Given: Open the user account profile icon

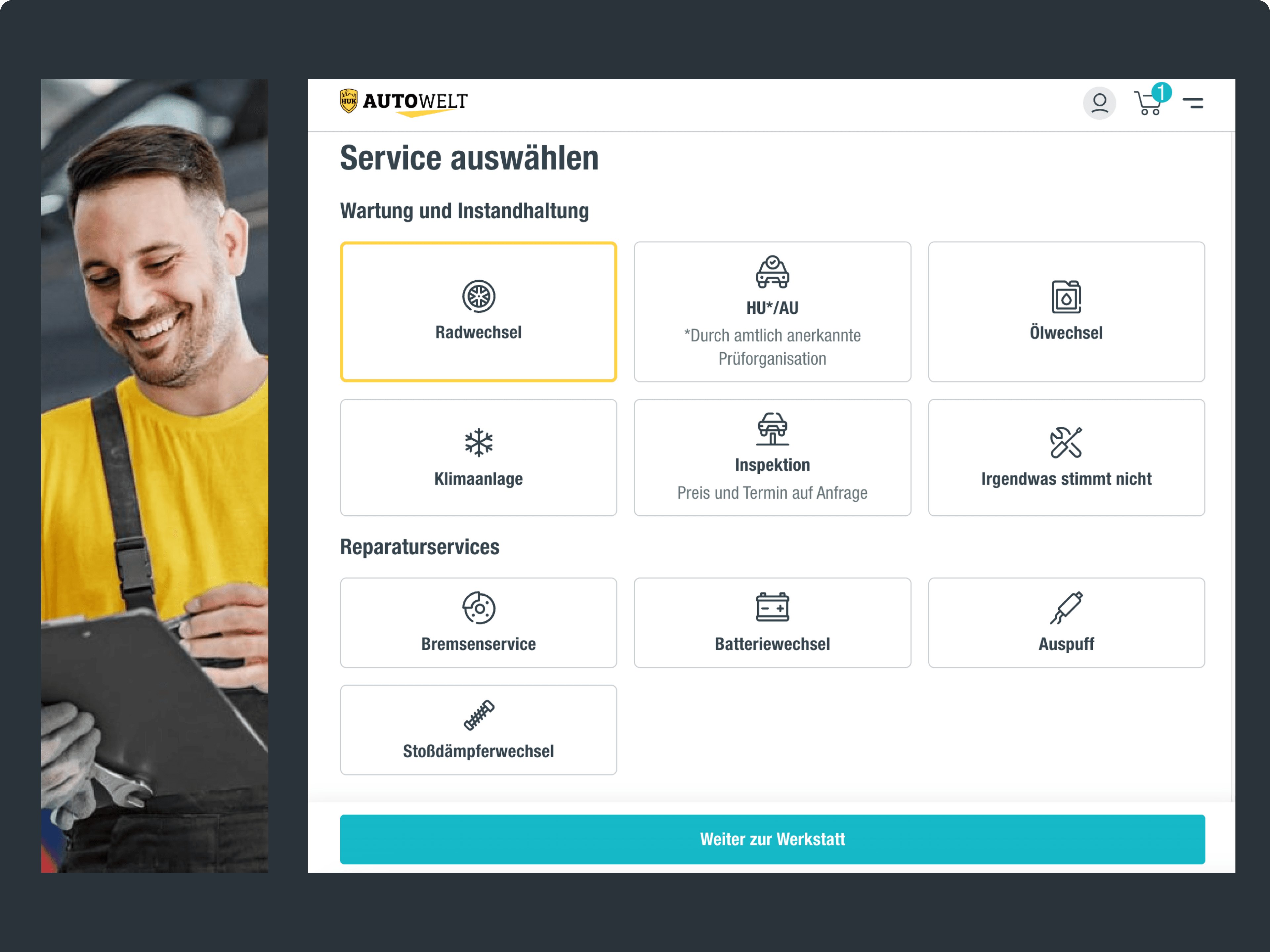Looking at the screenshot, I should click(1099, 103).
